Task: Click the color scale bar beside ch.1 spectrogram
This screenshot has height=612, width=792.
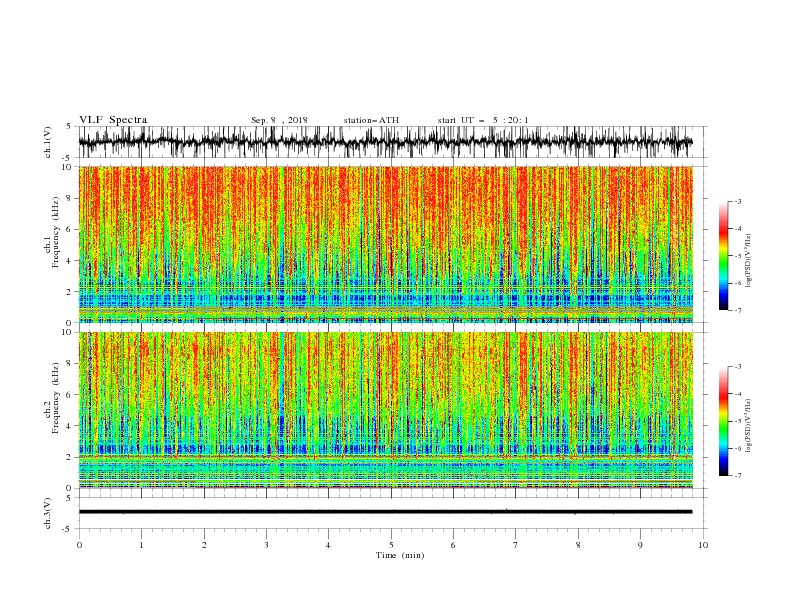Action: pos(723,256)
